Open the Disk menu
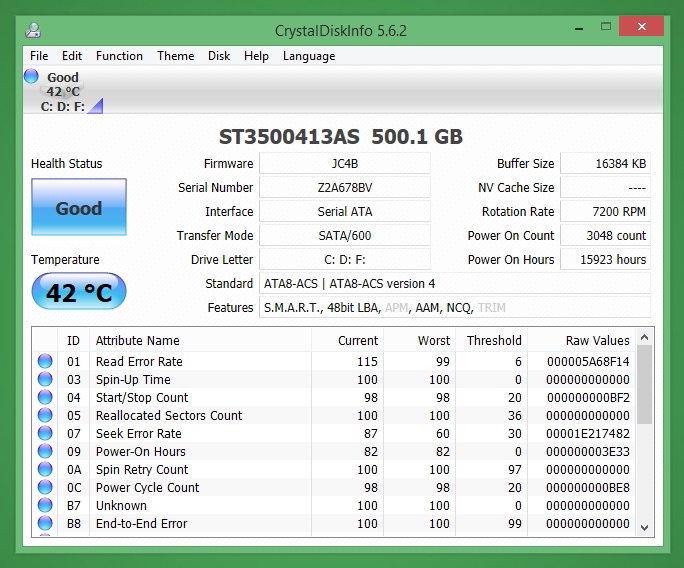 (219, 56)
